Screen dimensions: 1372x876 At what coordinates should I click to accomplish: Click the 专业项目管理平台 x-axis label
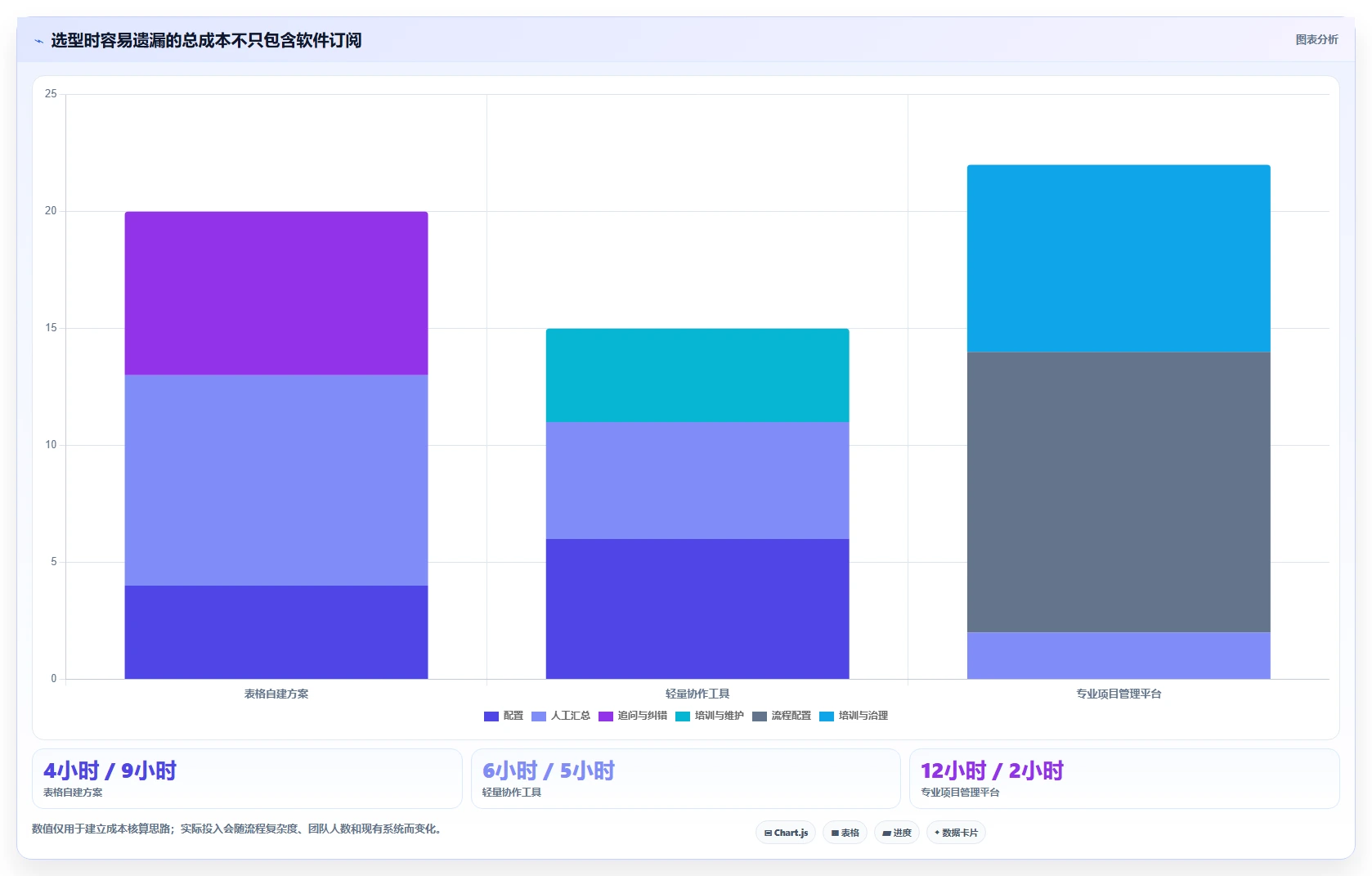[x=1119, y=694]
